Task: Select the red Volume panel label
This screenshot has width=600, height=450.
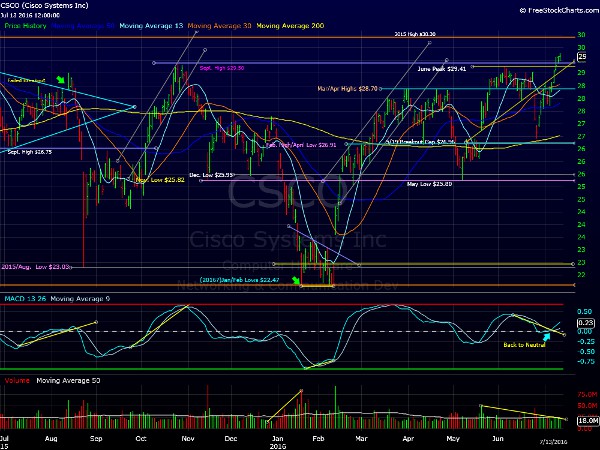Action: coord(17,380)
